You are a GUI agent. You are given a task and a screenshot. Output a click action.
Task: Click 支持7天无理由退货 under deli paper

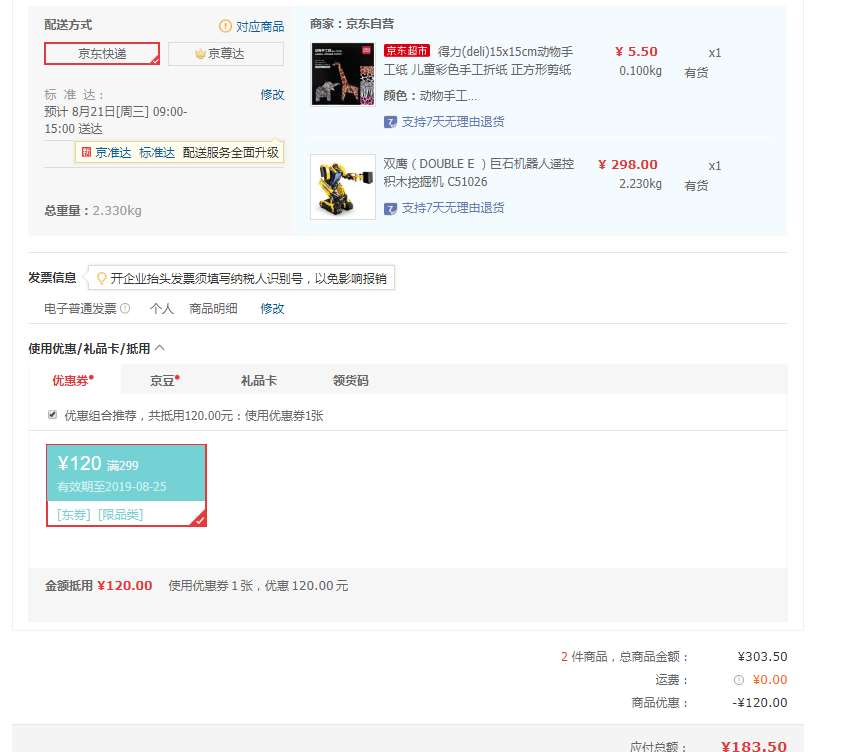(x=453, y=122)
